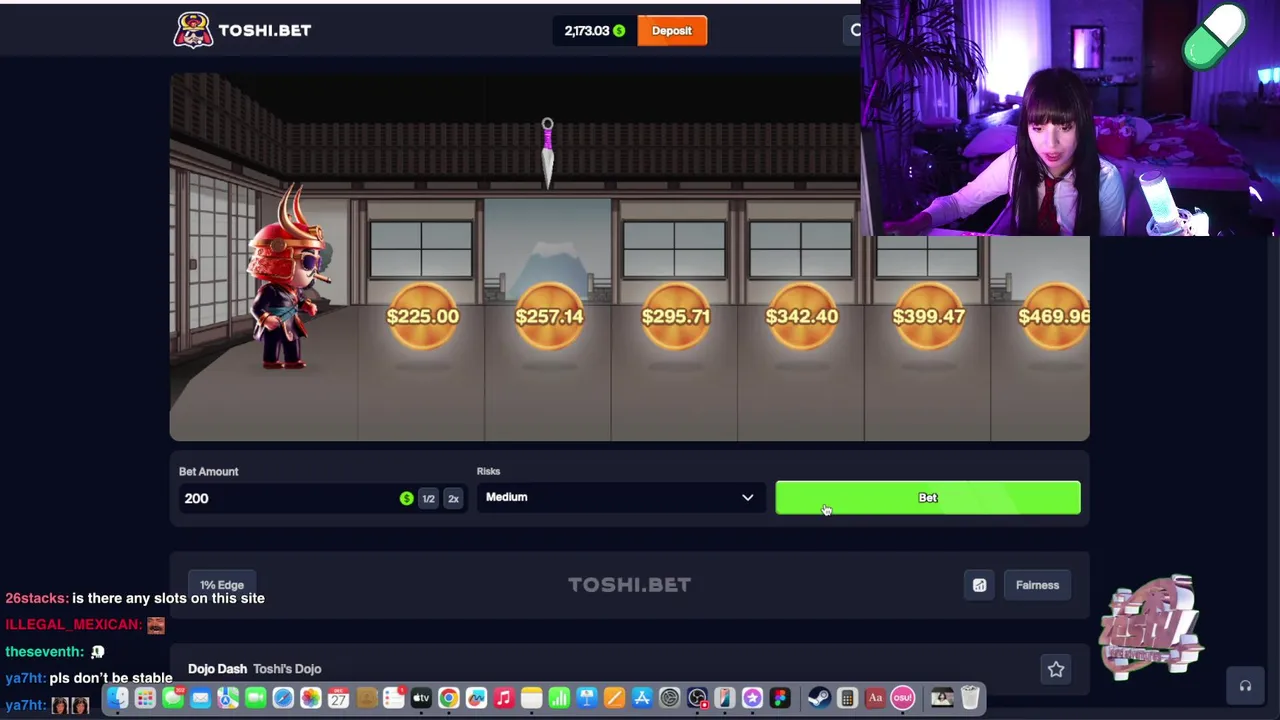
Task: Open Reminders from the dock
Action: click(x=393, y=698)
